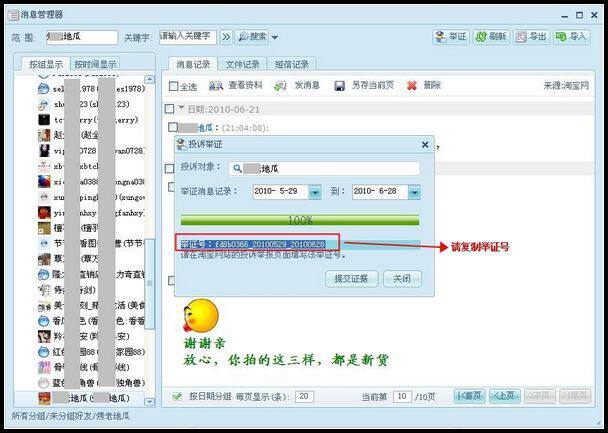Open the start date 2010-5-29 dropdown
Image resolution: width=608 pixels, height=433 pixels.
(x=315, y=192)
